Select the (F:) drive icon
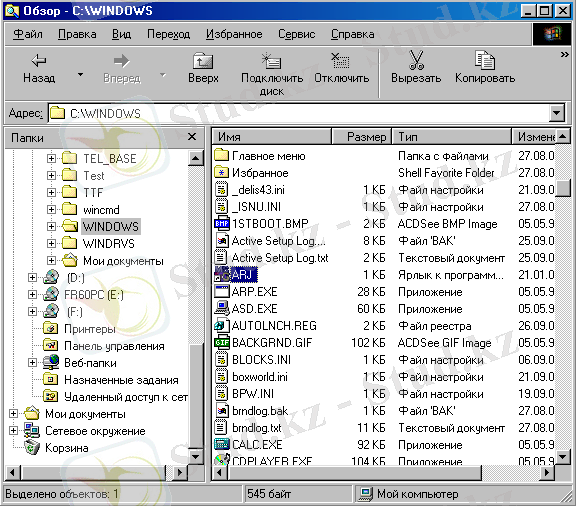This screenshot has height=506, width=576. (x=51, y=311)
